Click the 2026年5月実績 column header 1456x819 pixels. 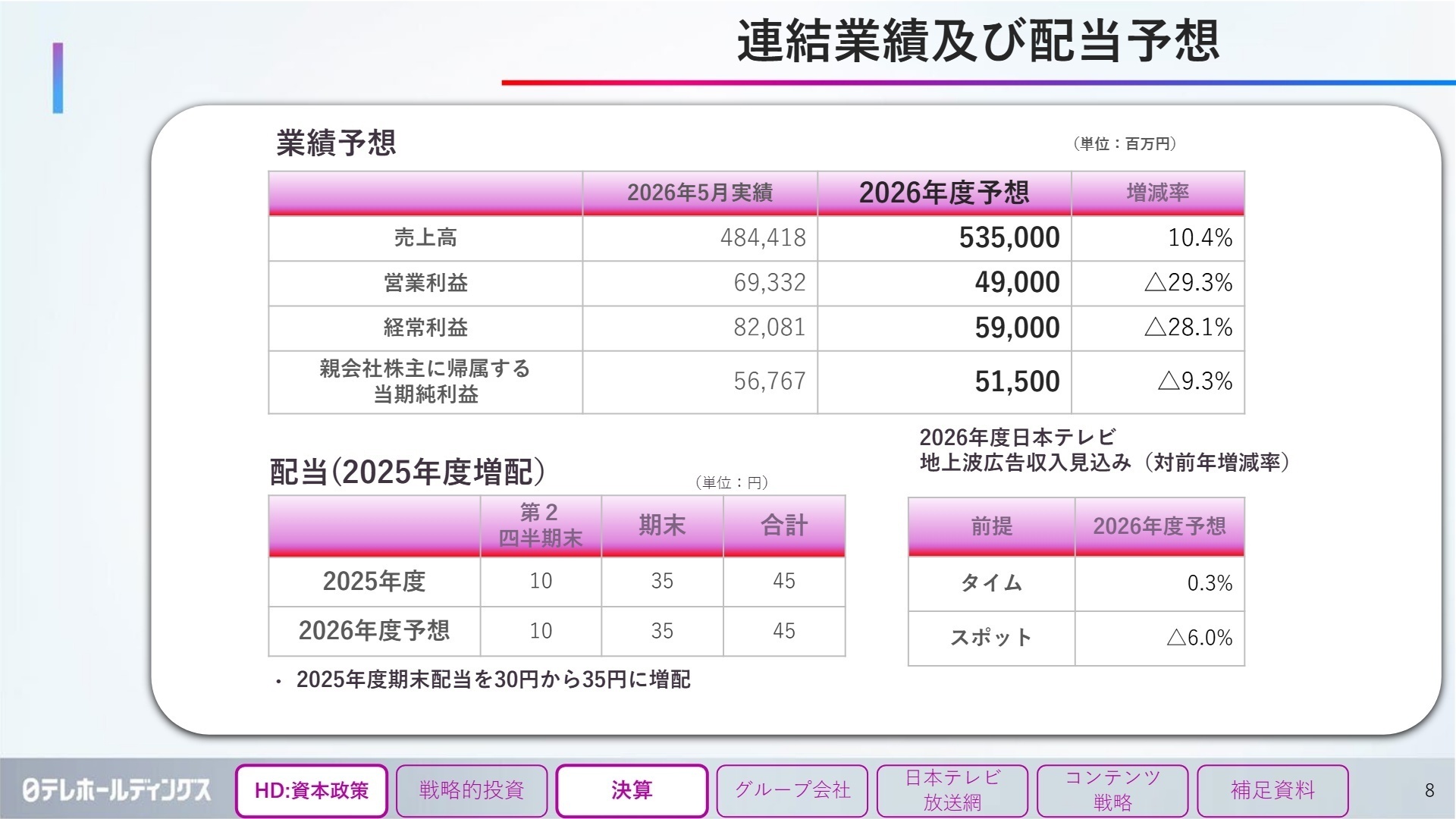(700, 193)
